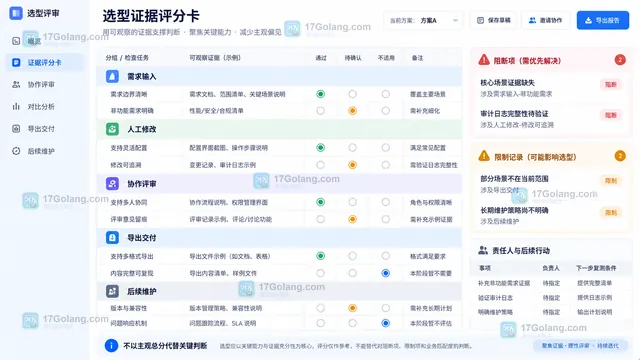640x360 pixels.
Task: Go to 概览 in the sidebar
Action: coord(44,41)
